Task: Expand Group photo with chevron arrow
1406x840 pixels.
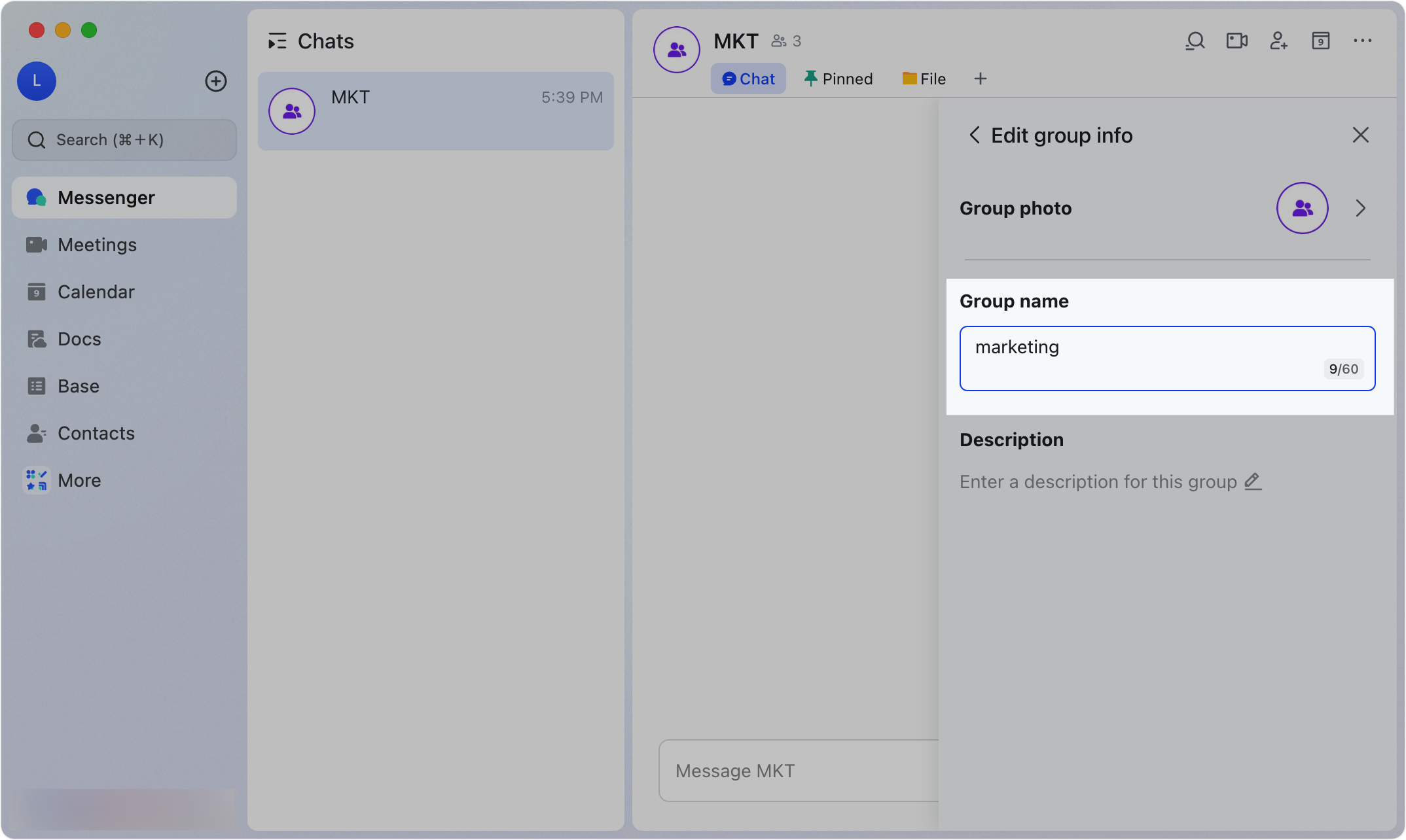Action: pos(1361,208)
